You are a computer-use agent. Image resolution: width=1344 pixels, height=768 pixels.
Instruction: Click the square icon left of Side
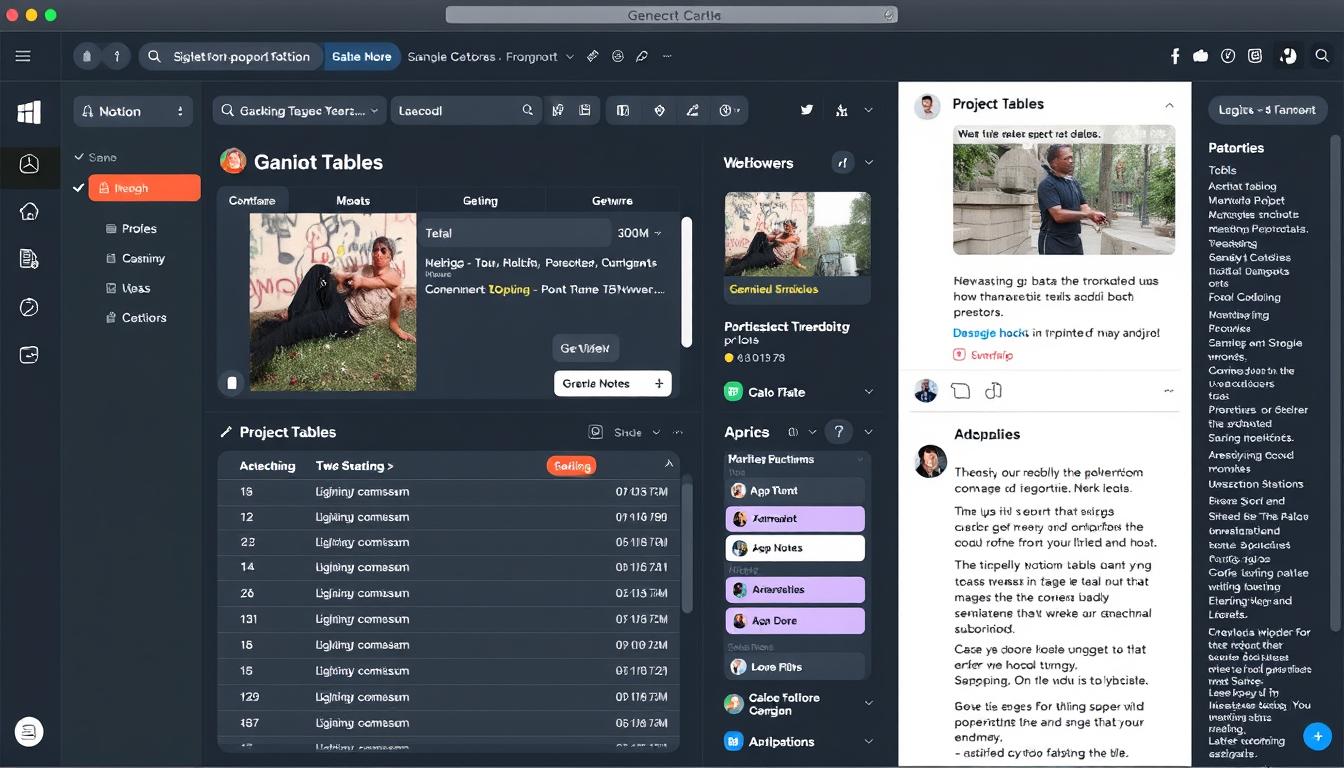[596, 432]
